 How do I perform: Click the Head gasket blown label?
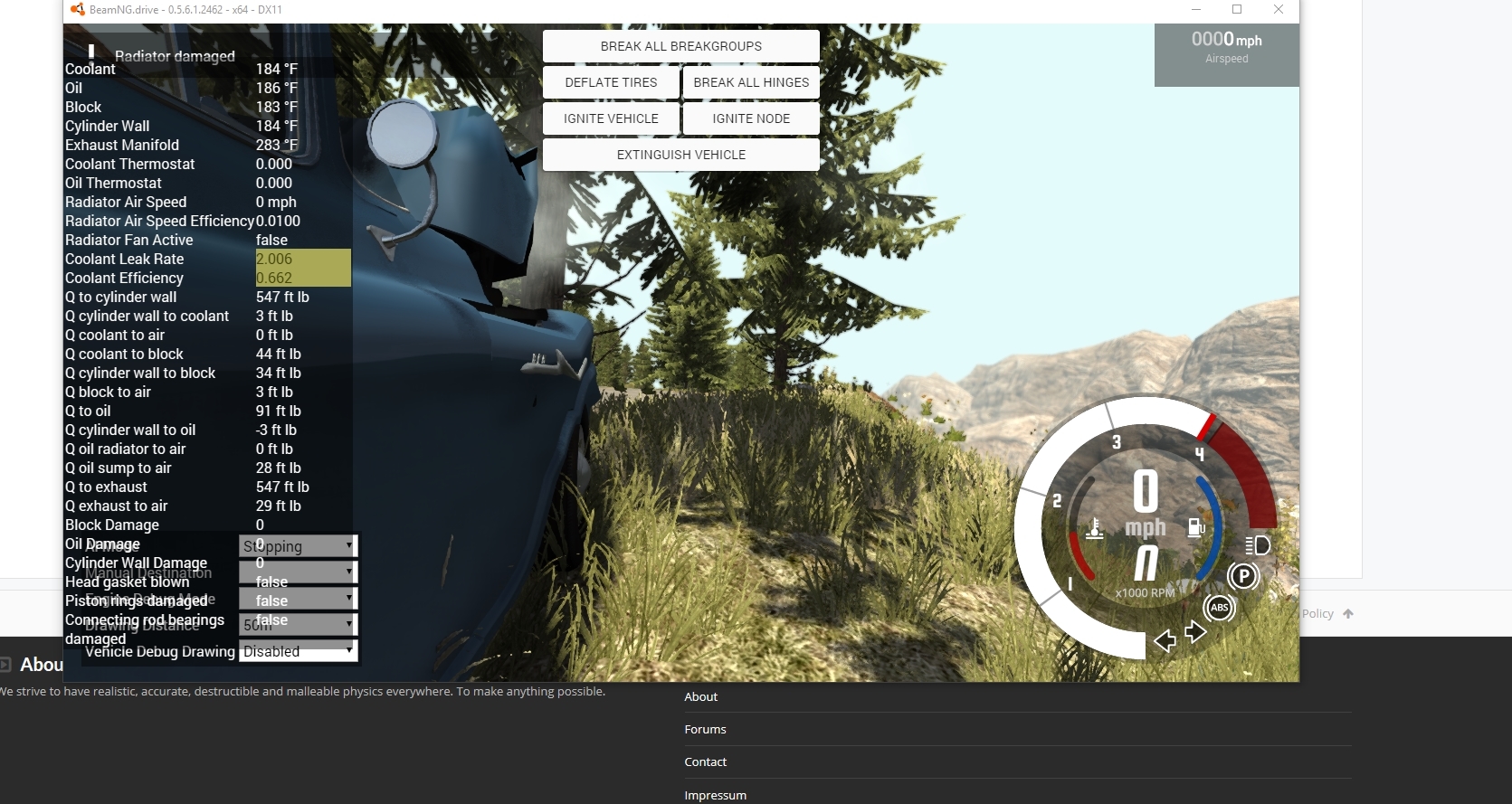[x=127, y=582]
